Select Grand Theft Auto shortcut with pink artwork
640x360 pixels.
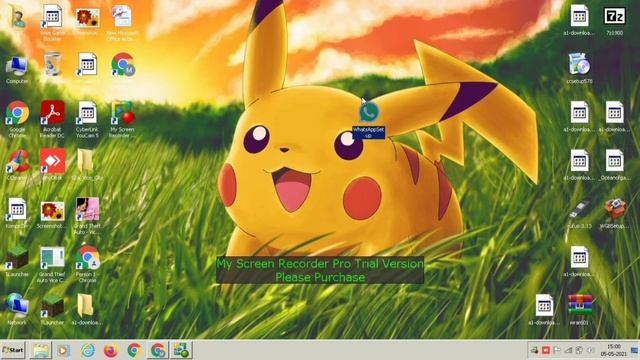point(87,216)
